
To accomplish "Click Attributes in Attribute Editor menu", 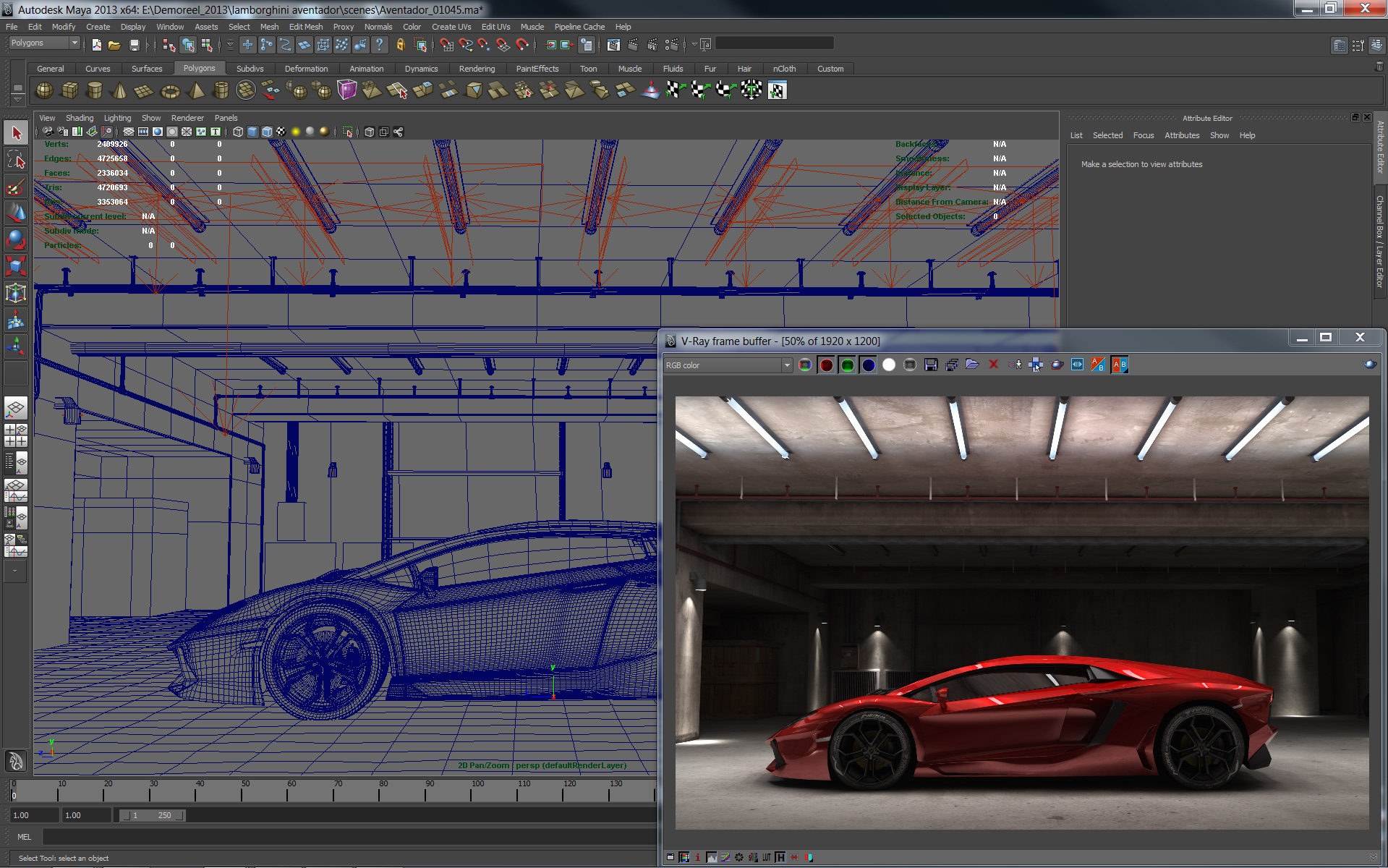I will point(1182,135).
